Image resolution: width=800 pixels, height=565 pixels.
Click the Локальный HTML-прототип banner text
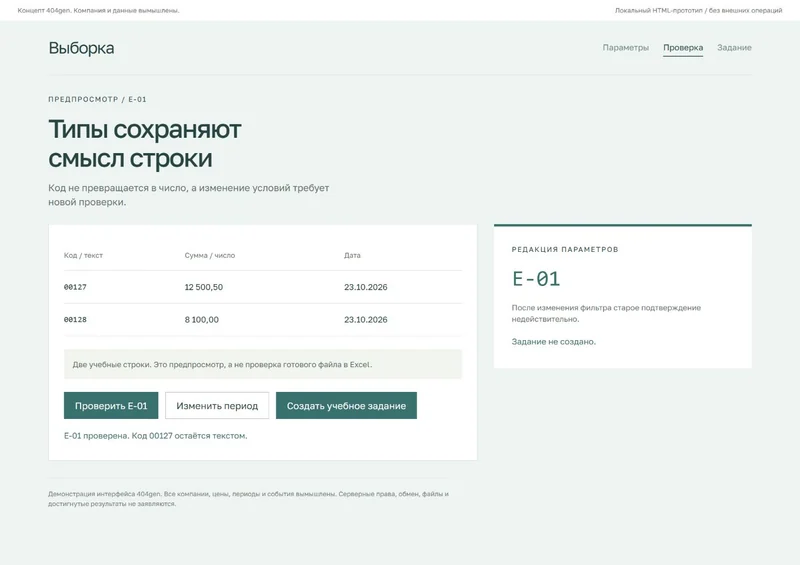698,10
